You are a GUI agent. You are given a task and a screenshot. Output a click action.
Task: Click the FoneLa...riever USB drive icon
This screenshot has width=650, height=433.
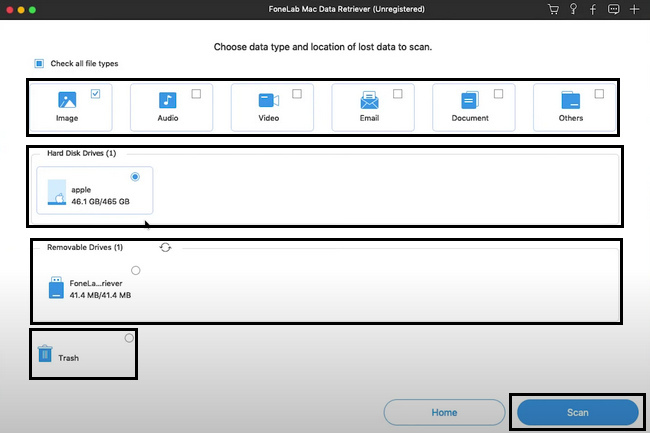click(x=56, y=288)
